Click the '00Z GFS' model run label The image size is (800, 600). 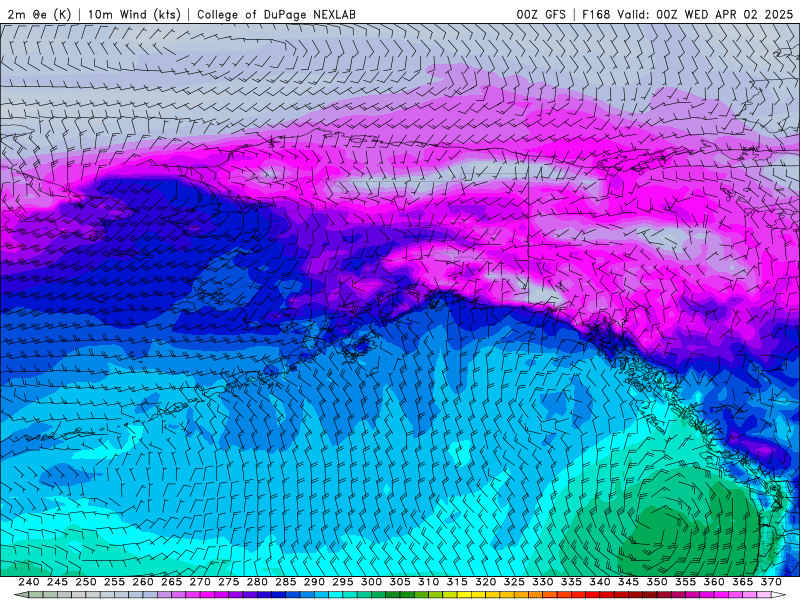[x=541, y=14]
